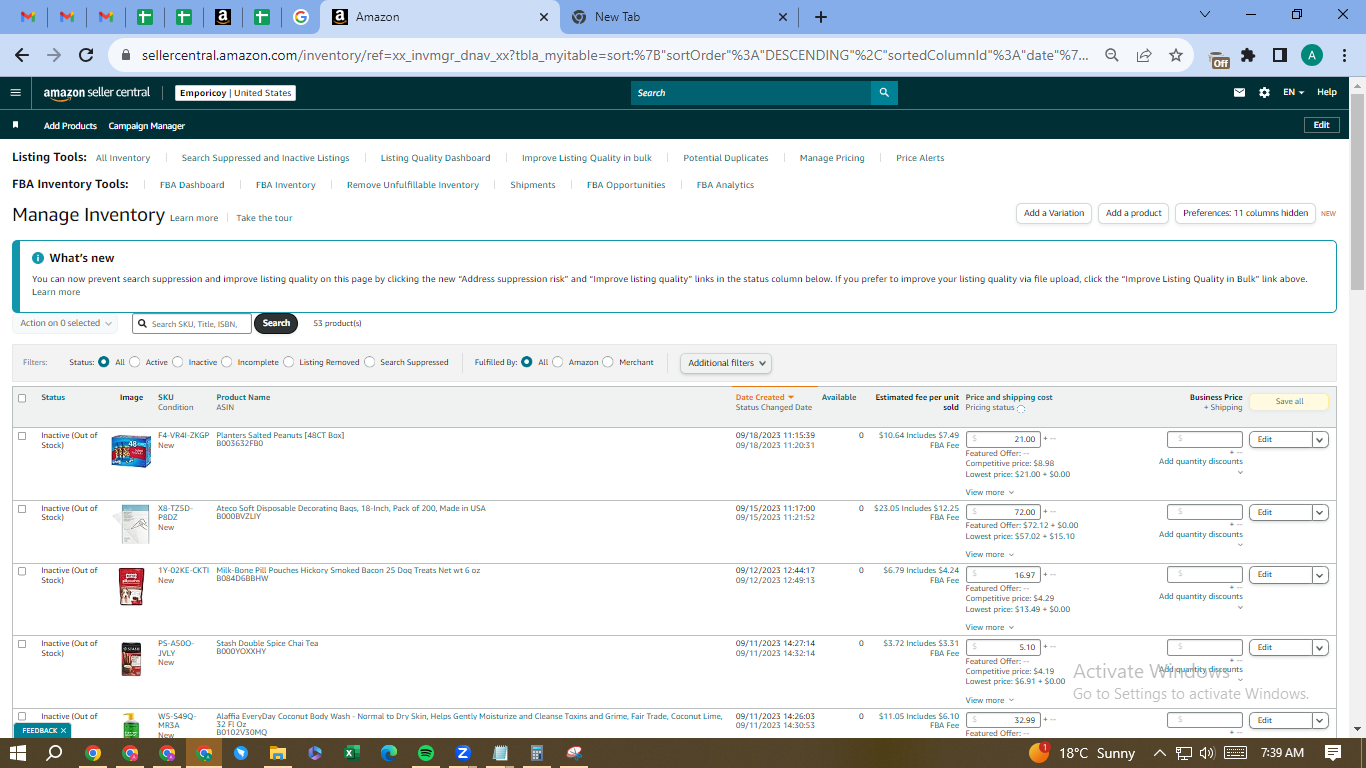Open the Seller Central hamburger menu

tap(15, 92)
